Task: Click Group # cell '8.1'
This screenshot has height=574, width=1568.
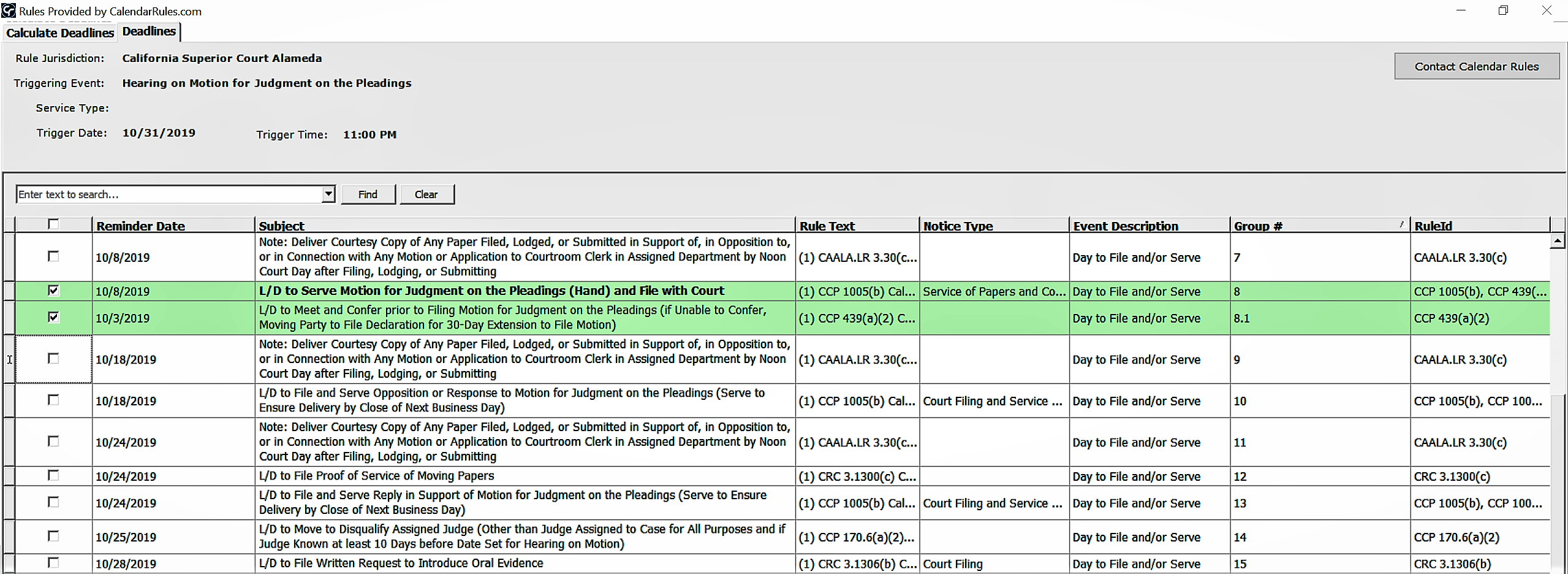Action: 1319,318
